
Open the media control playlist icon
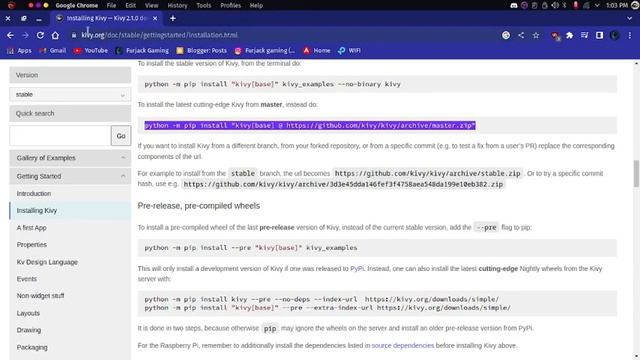click(x=584, y=36)
